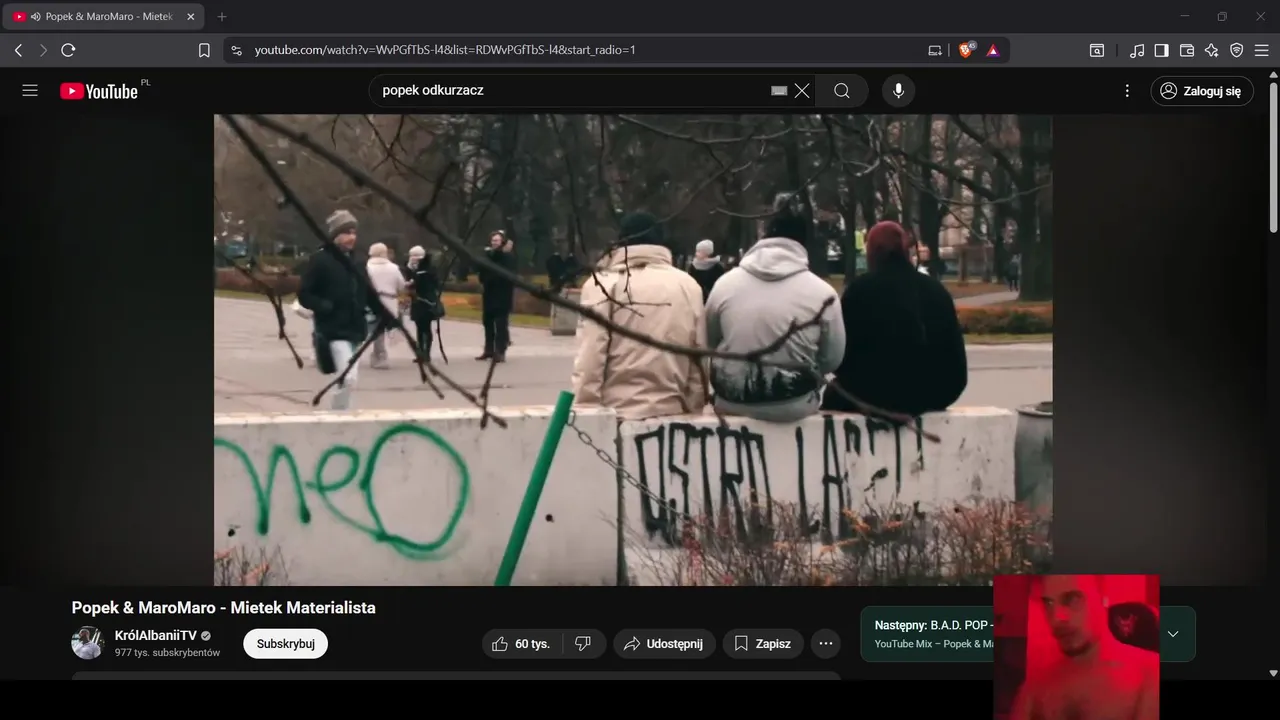
Task: Go back to previous page
Action: tap(18, 50)
